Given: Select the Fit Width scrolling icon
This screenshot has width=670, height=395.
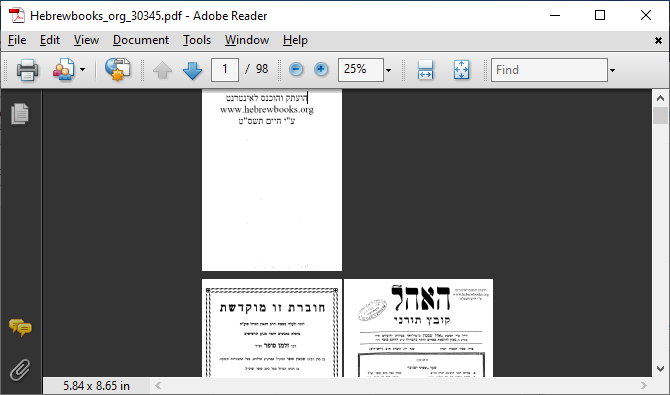Looking at the screenshot, I should pyautogui.click(x=426, y=70).
